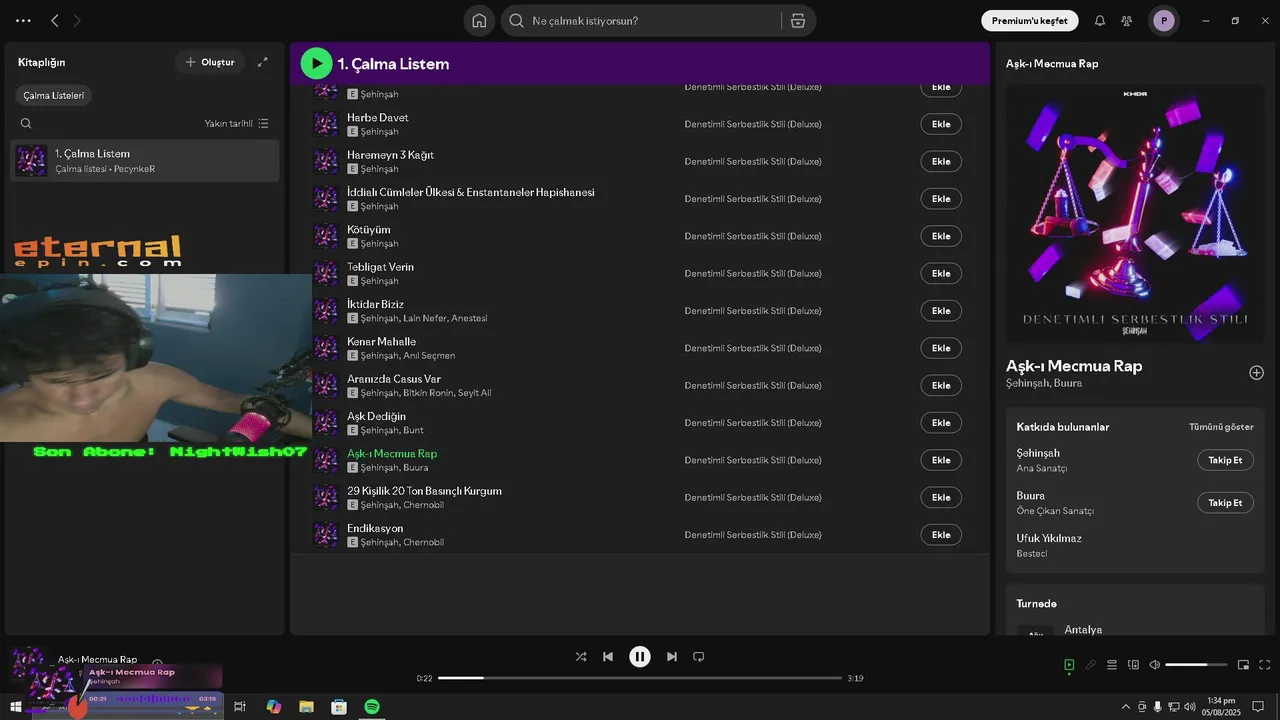Open artist link 'Lain Nefer'

(x=425, y=318)
